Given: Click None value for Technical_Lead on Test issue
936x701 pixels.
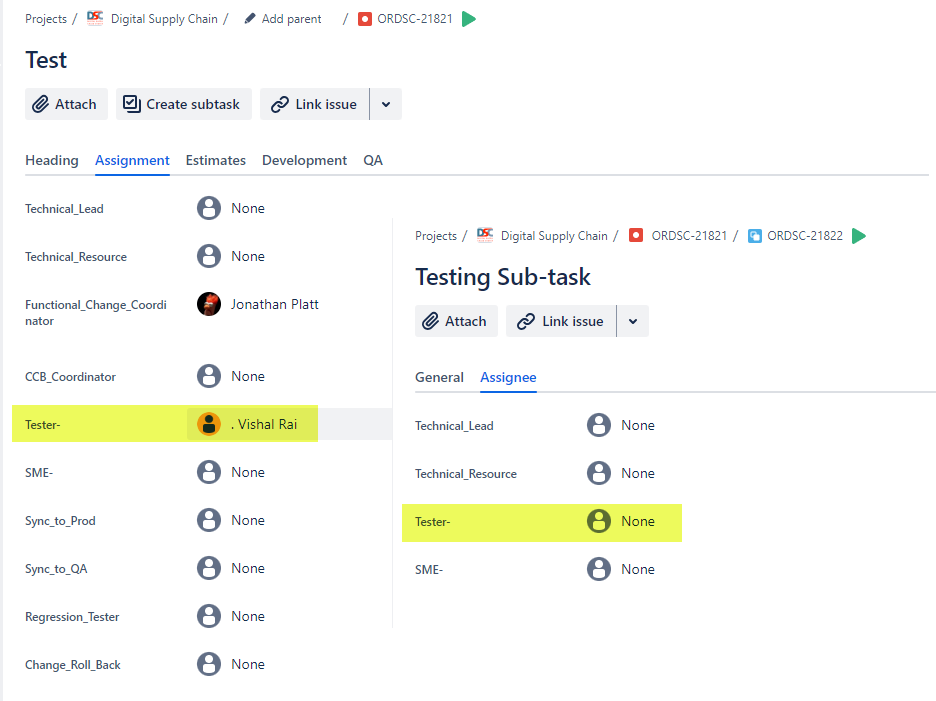Looking at the screenshot, I should pyautogui.click(x=248, y=208).
